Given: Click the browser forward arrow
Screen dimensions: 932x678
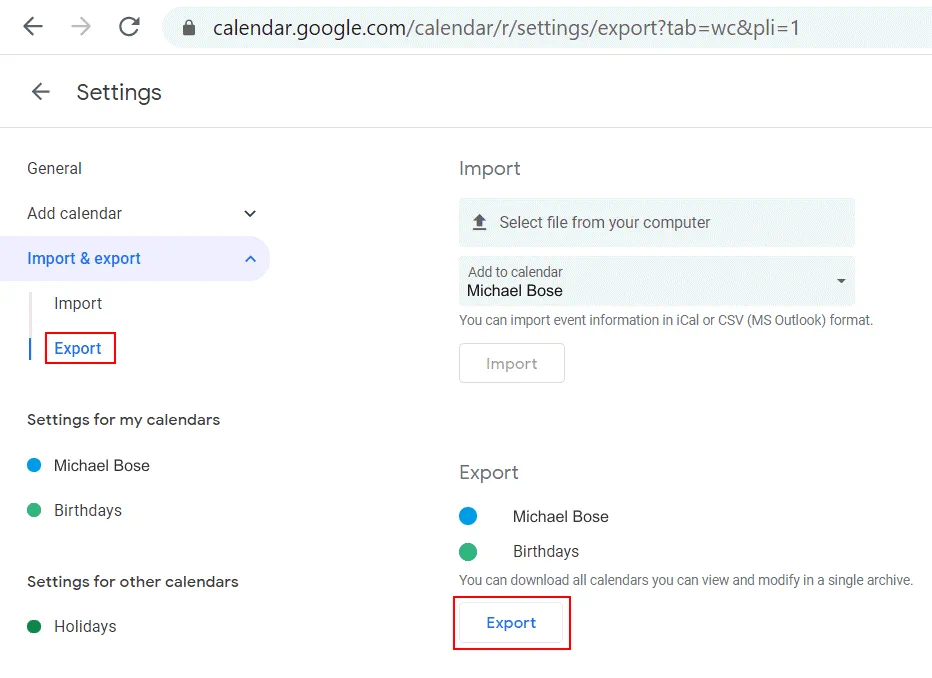Looking at the screenshot, I should click(81, 27).
